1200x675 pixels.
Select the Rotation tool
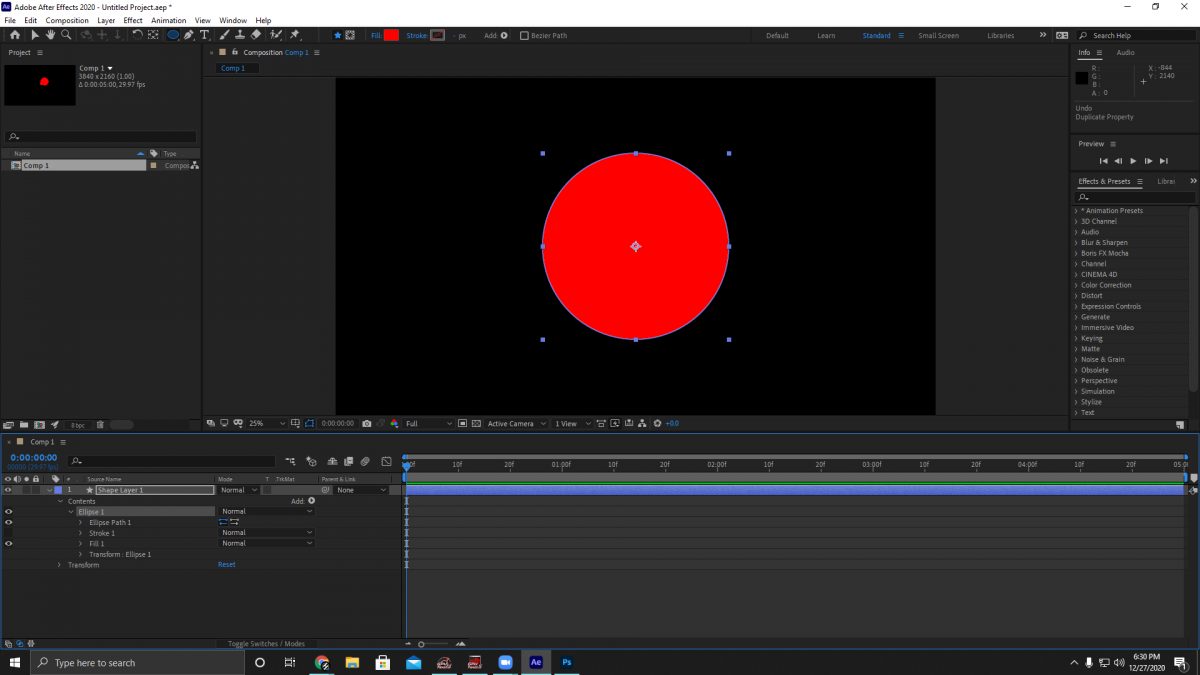click(x=137, y=35)
